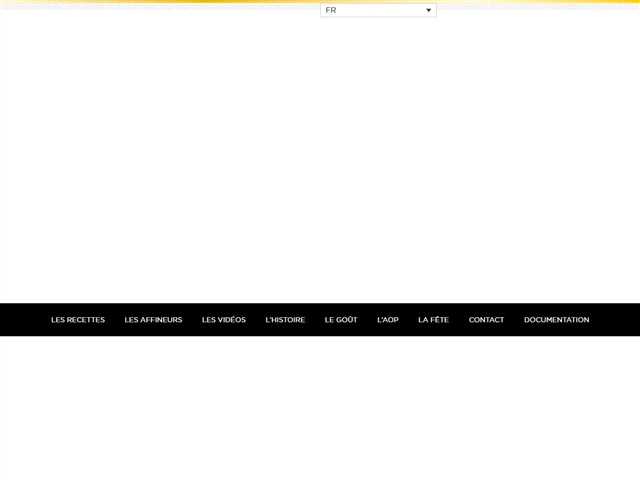Viewport: 640px width, 480px height.
Task: Click the Le Goût link in the black bar
Action: (x=341, y=320)
